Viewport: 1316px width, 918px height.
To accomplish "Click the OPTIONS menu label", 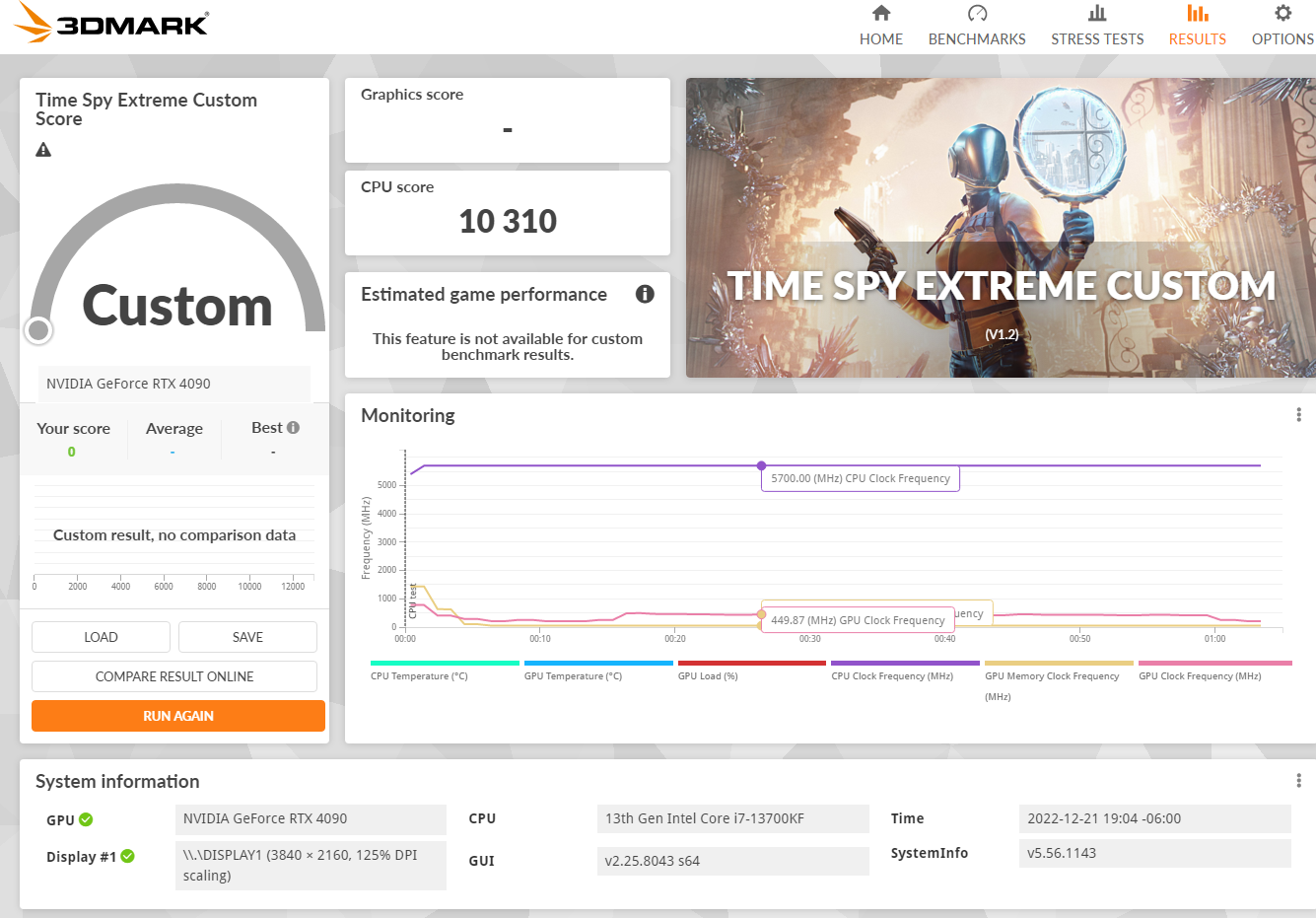I will click(1282, 39).
